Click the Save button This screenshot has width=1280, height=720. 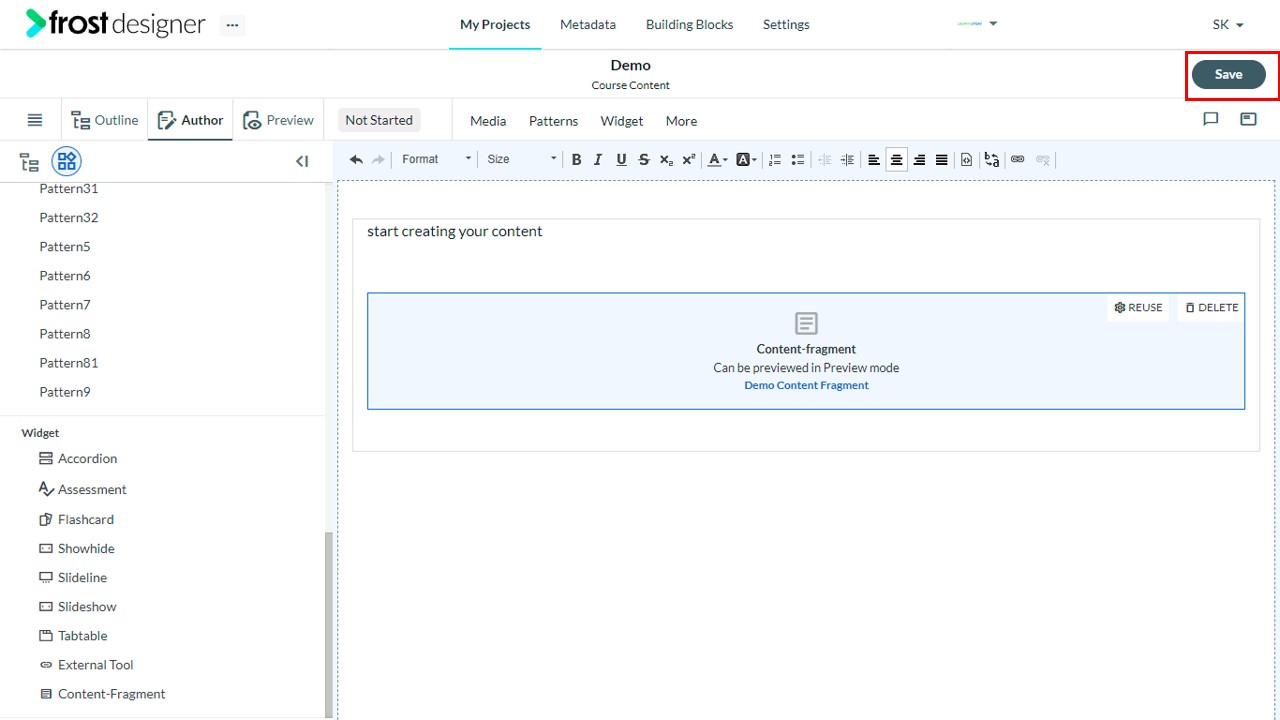(x=1228, y=74)
